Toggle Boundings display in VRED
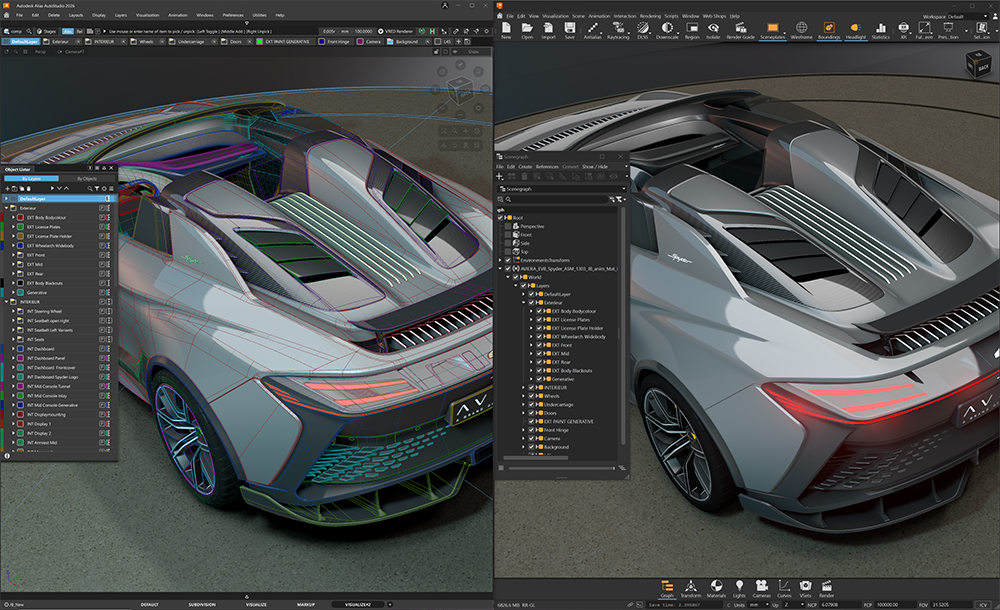This screenshot has width=1000, height=610. [830, 31]
